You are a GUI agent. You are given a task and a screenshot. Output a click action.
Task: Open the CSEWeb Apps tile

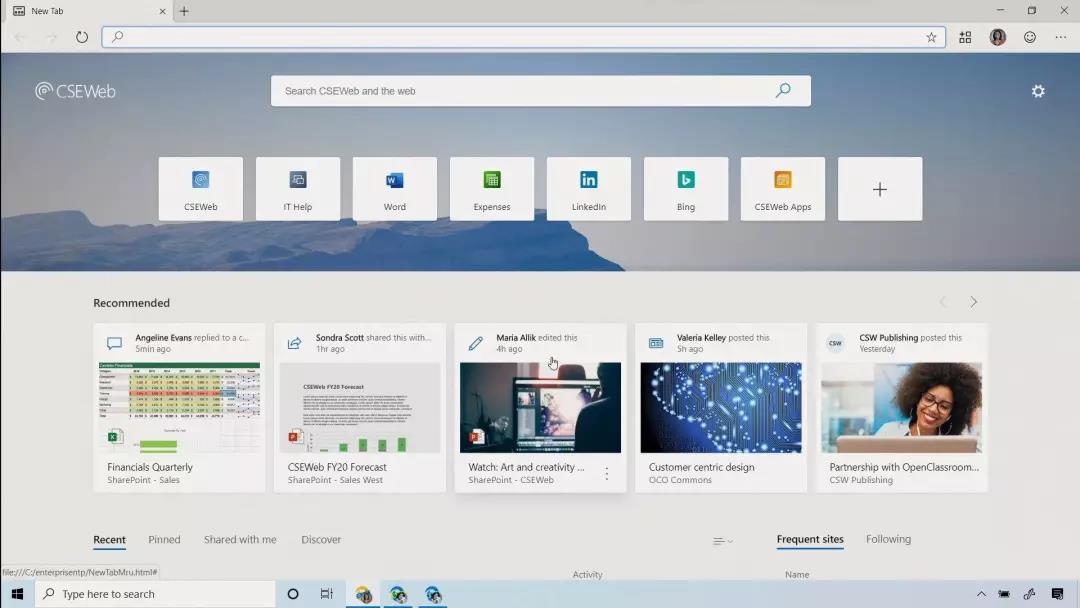pos(782,189)
